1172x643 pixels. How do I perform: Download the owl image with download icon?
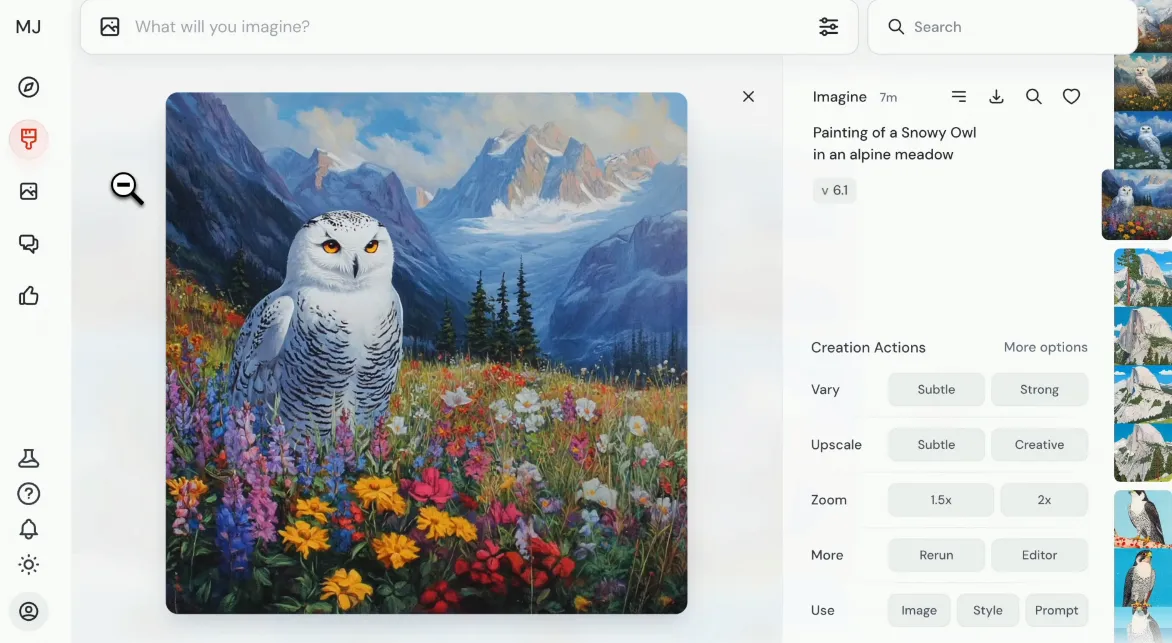pos(996,96)
